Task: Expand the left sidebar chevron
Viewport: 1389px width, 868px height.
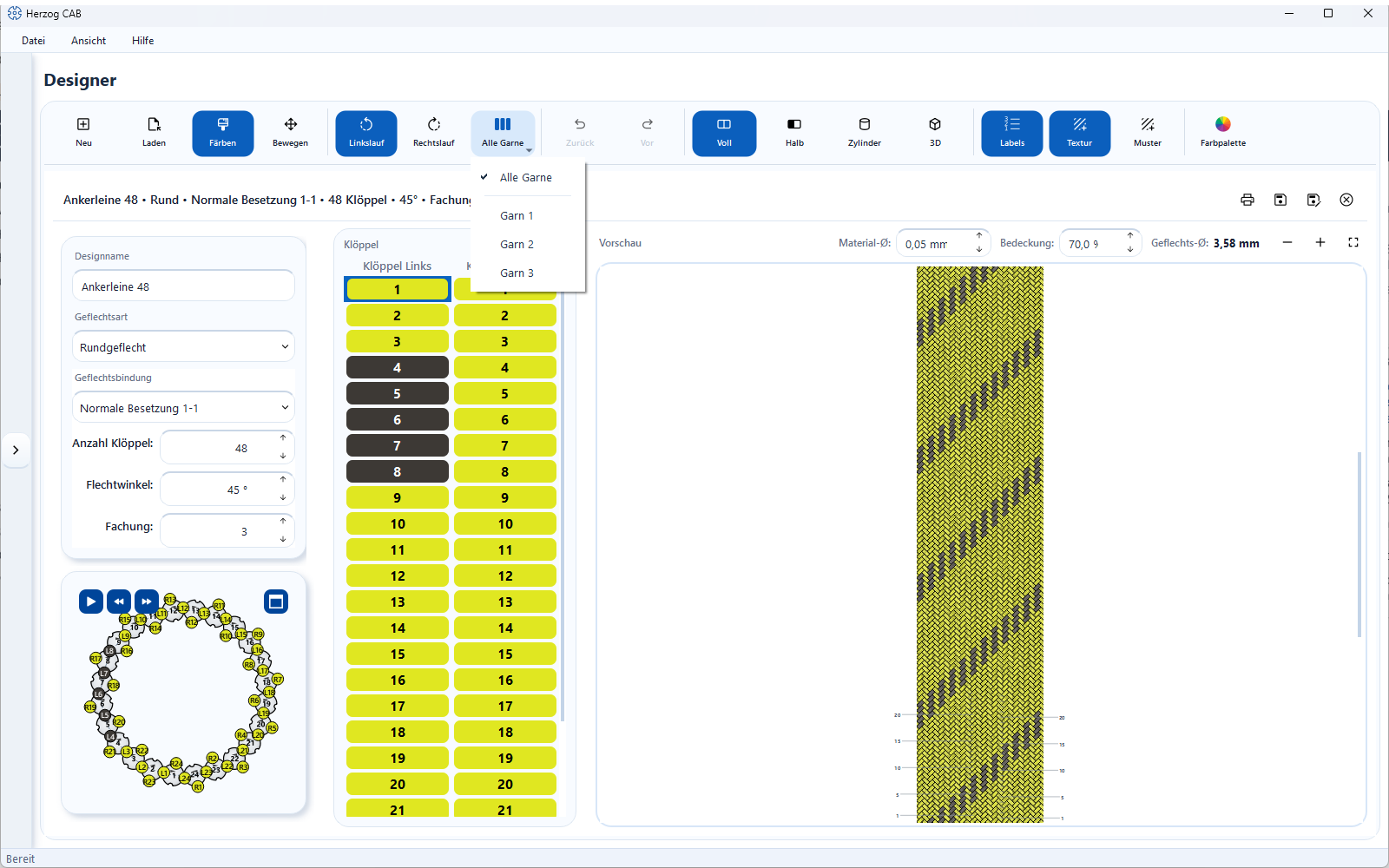Action: (16, 450)
